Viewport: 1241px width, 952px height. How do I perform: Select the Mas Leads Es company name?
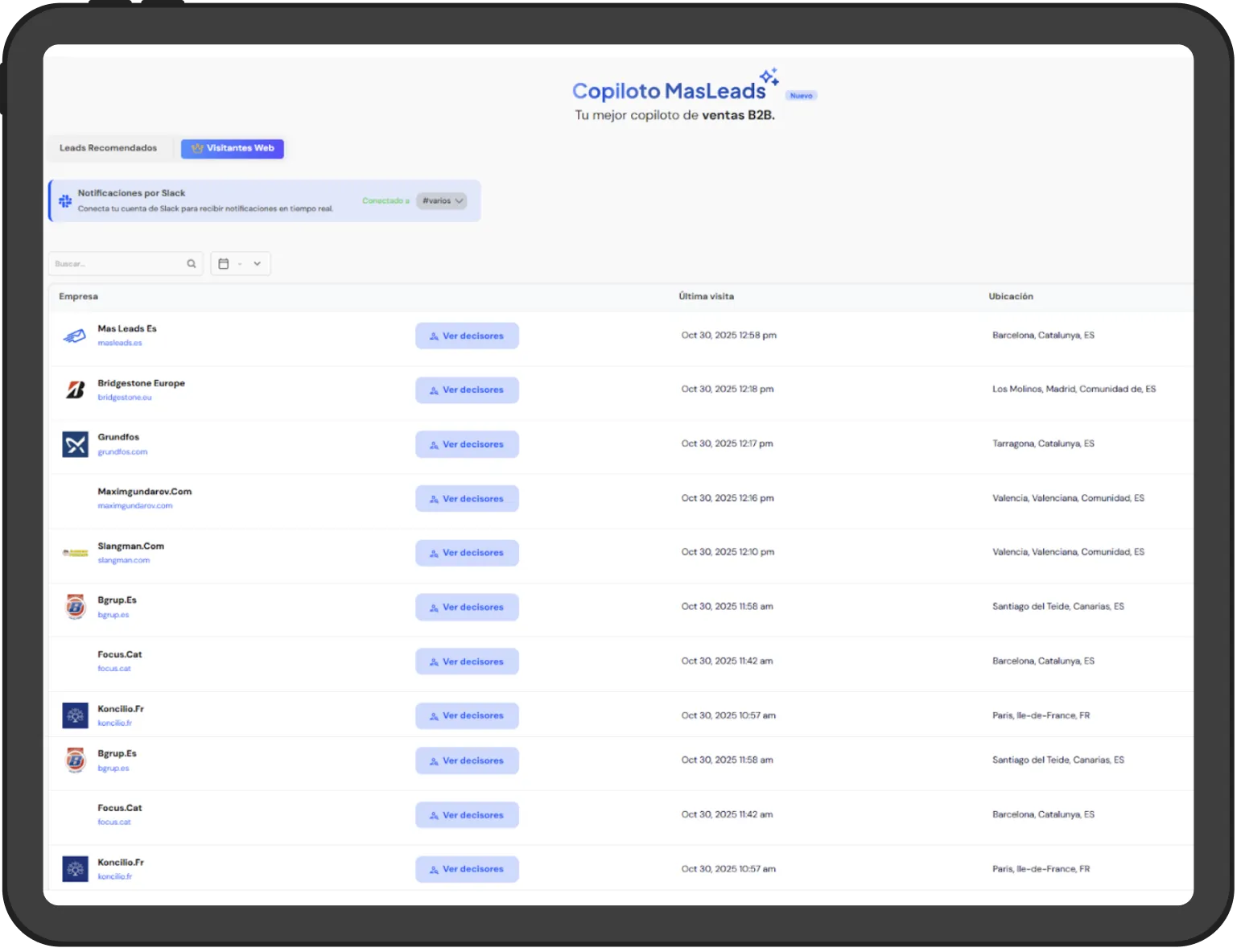[127, 329]
